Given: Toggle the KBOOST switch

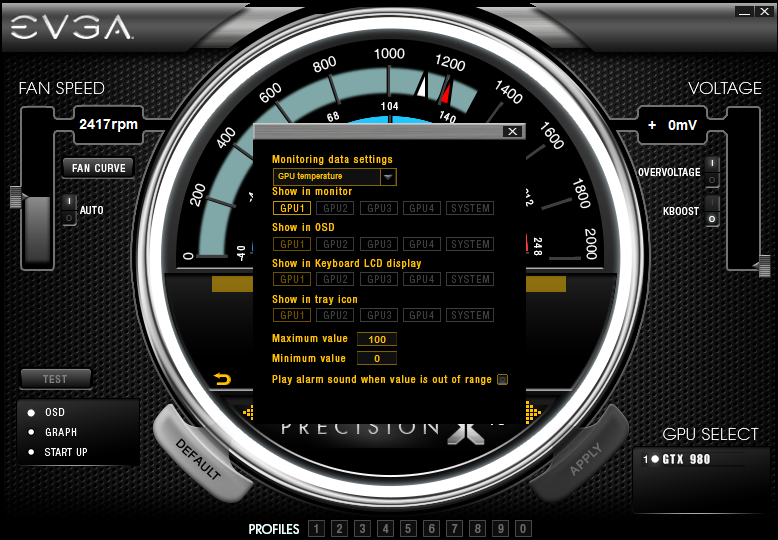Looking at the screenshot, I should 712,210.
